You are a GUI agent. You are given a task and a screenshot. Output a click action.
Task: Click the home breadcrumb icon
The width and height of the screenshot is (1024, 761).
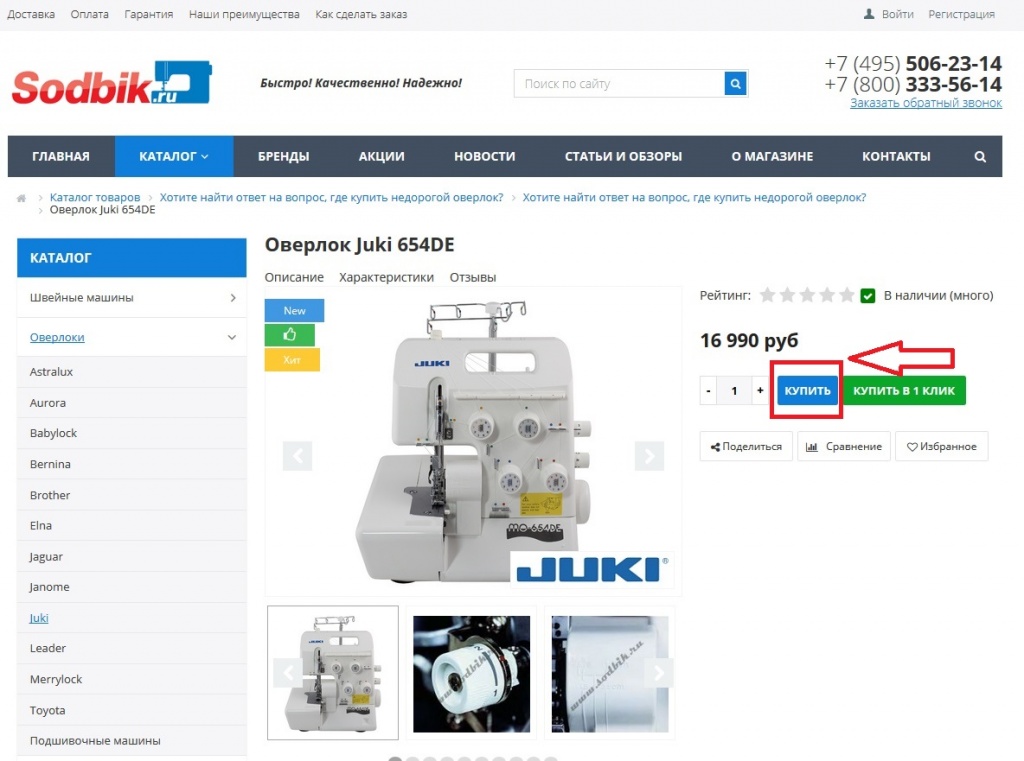click(22, 198)
